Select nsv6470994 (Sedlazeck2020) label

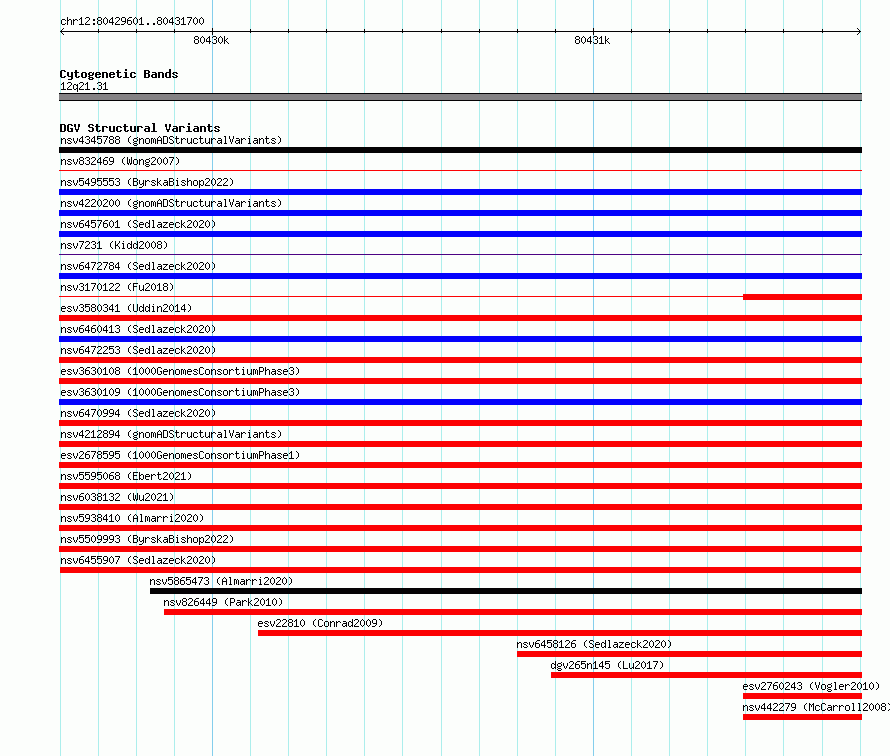[x=138, y=413]
